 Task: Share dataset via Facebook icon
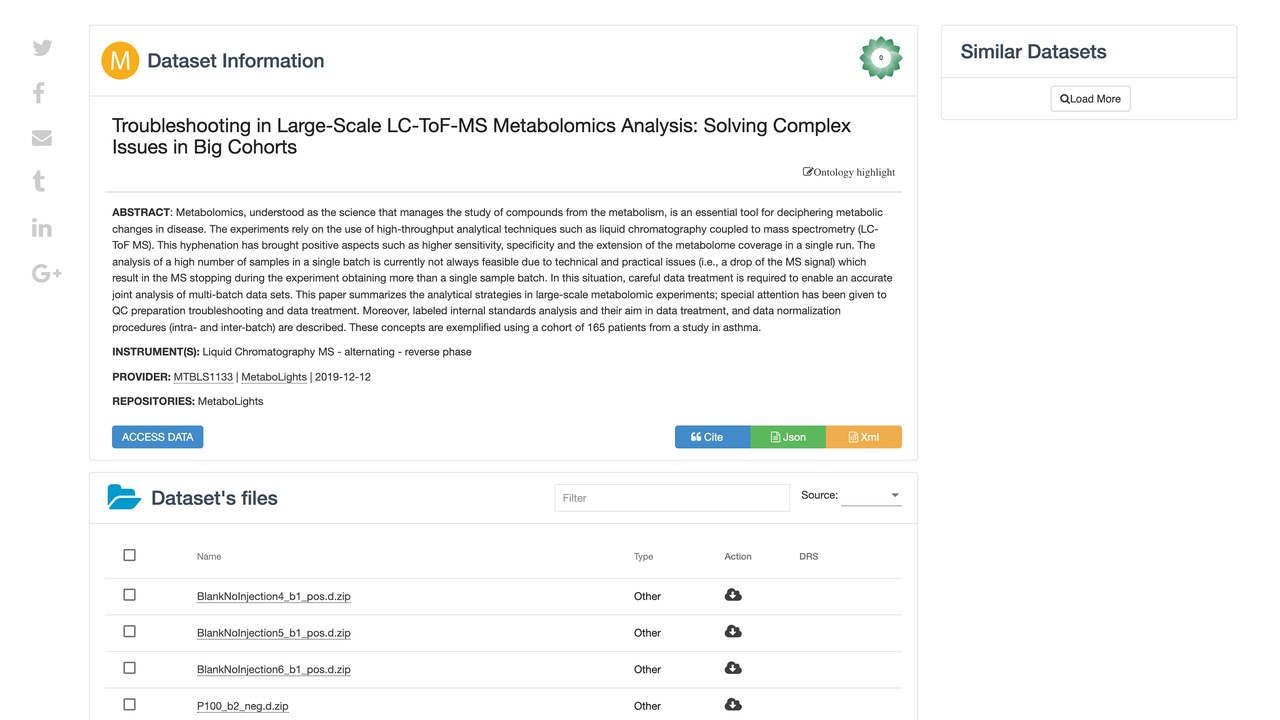[39, 93]
